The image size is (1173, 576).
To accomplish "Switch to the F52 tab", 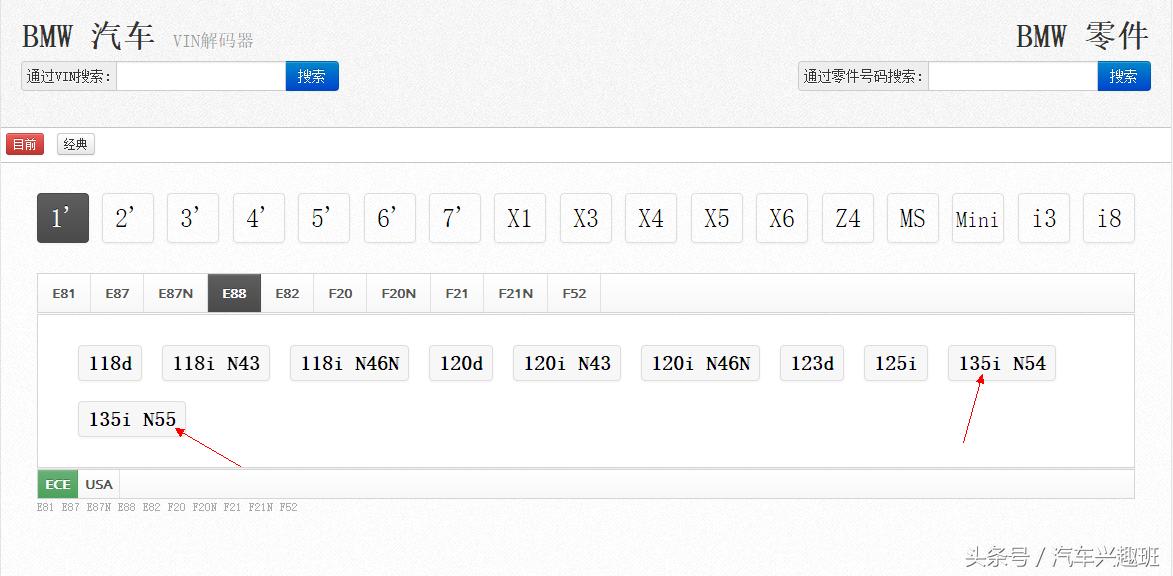I will click(x=575, y=293).
